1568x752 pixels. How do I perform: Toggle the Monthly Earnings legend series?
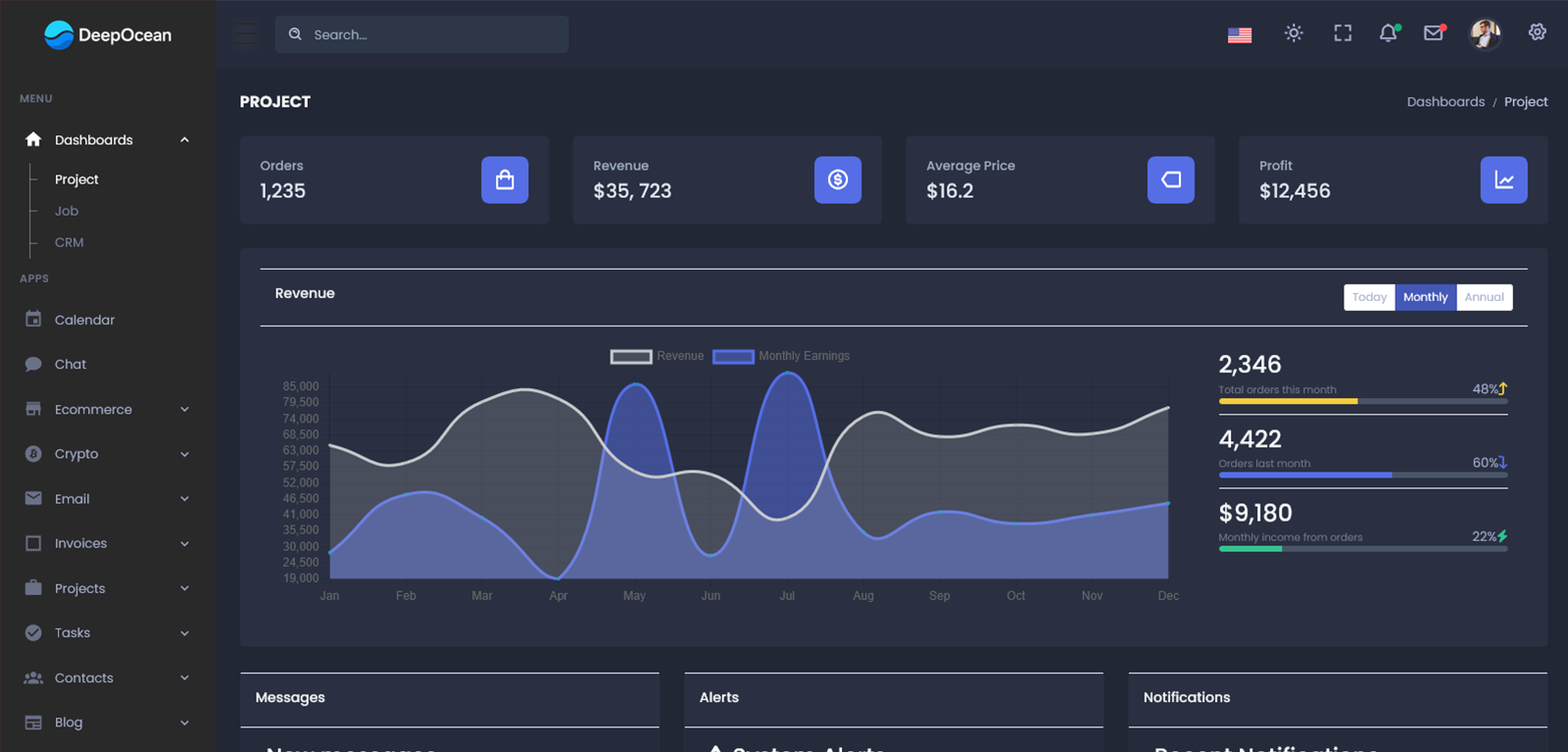click(781, 356)
